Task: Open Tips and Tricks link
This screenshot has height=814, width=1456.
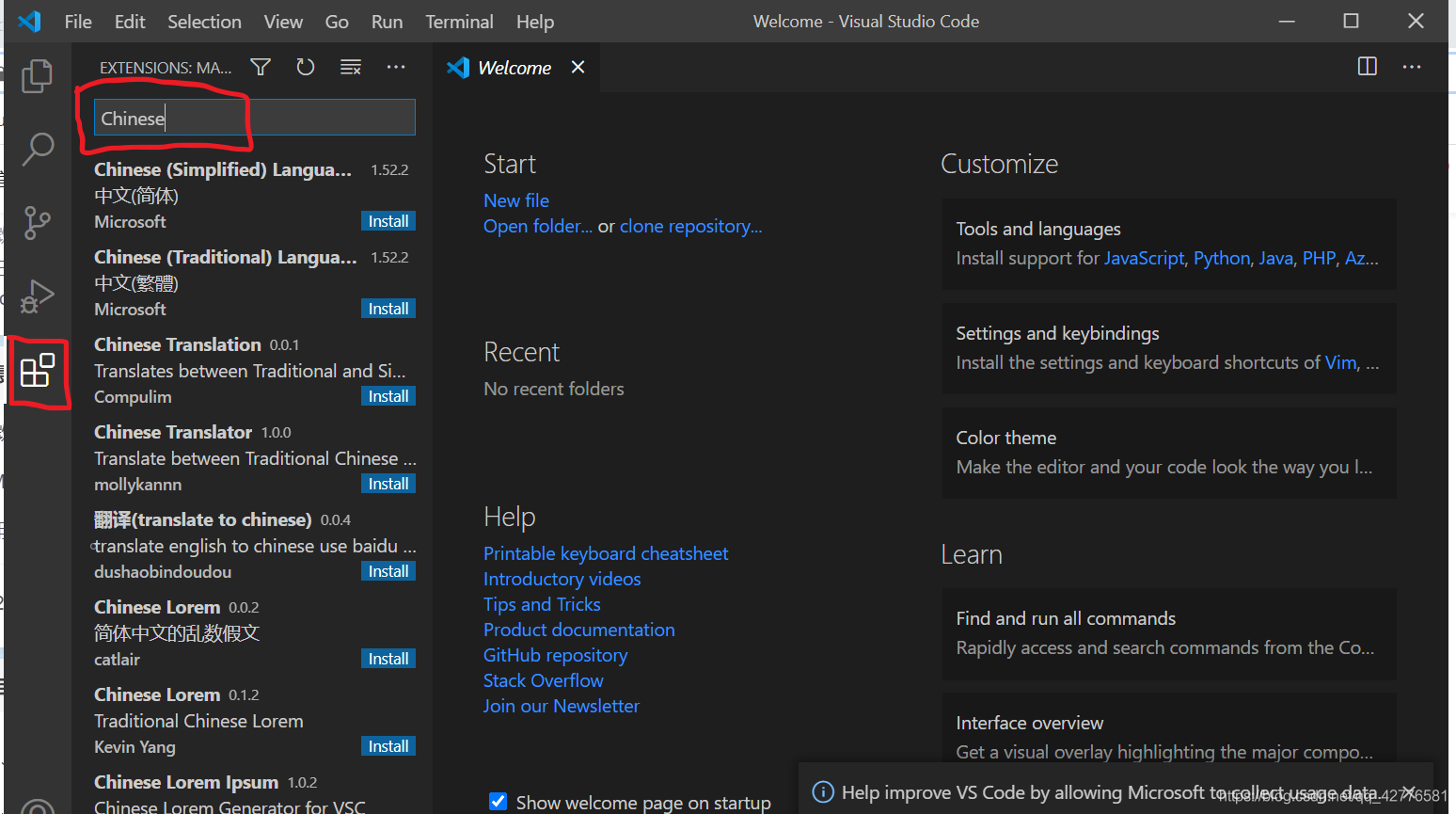Action: coord(542,604)
